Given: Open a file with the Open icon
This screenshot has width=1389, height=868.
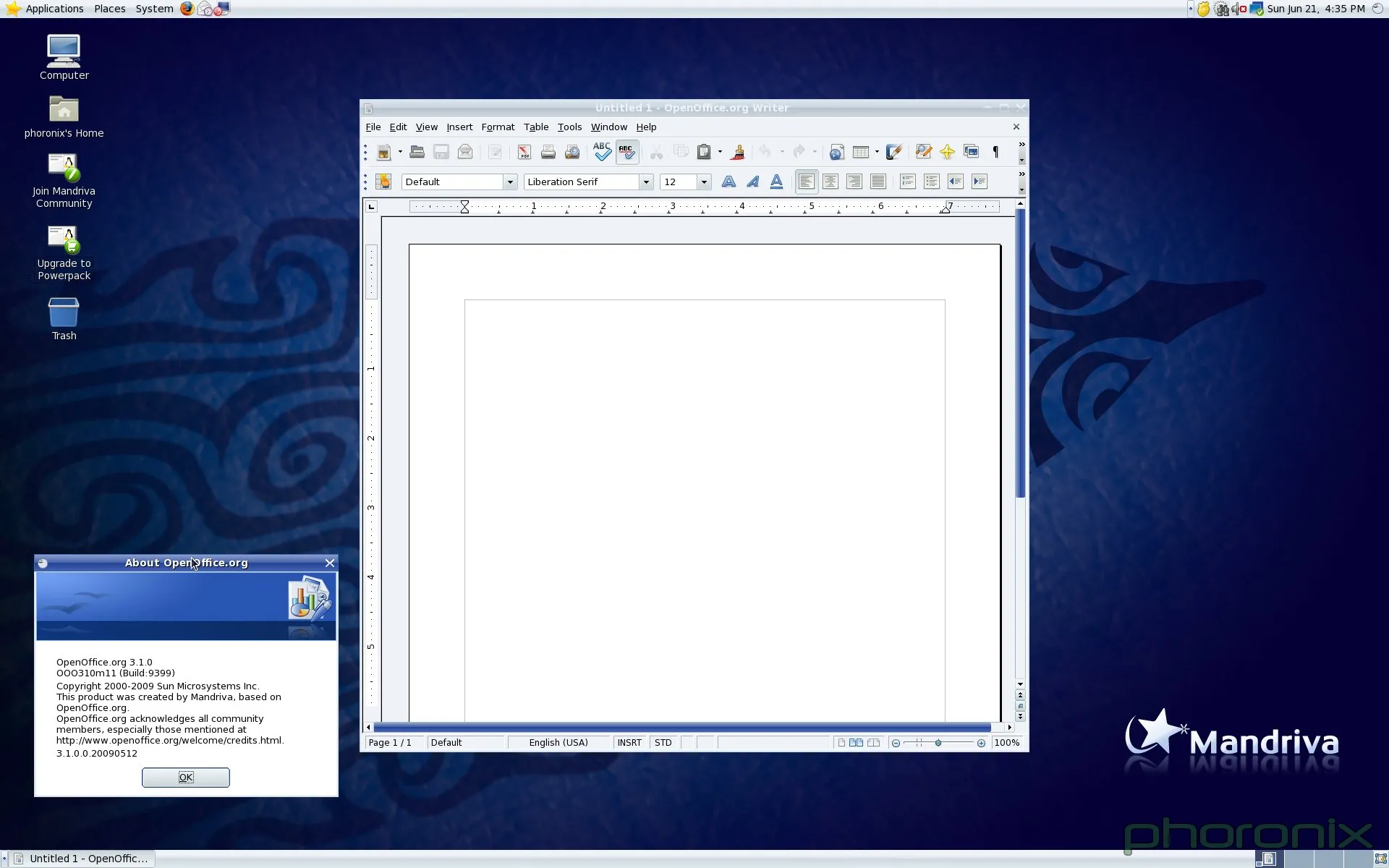Looking at the screenshot, I should [x=417, y=152].
